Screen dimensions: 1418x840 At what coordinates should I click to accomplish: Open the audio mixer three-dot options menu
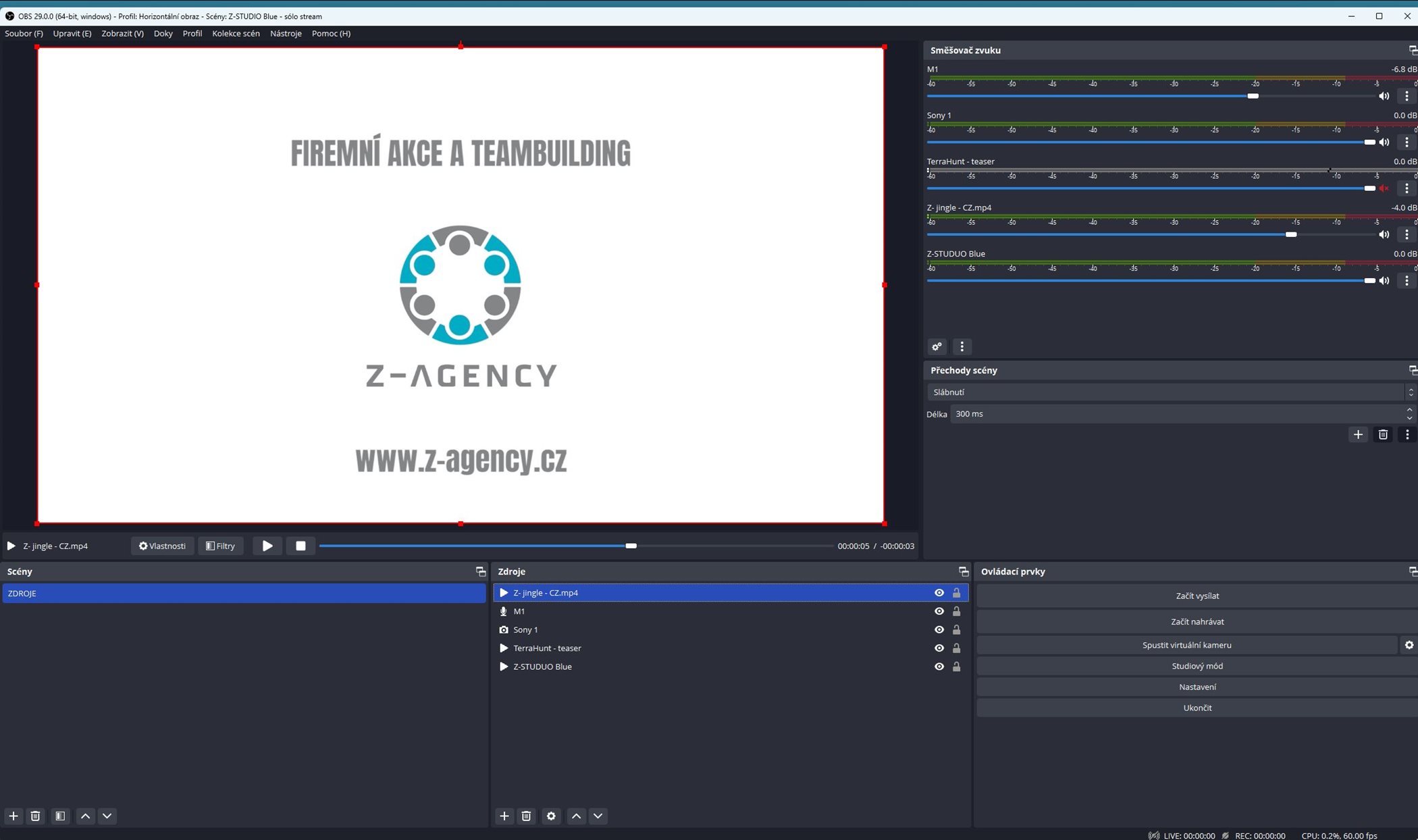click(x=962, y=346)
